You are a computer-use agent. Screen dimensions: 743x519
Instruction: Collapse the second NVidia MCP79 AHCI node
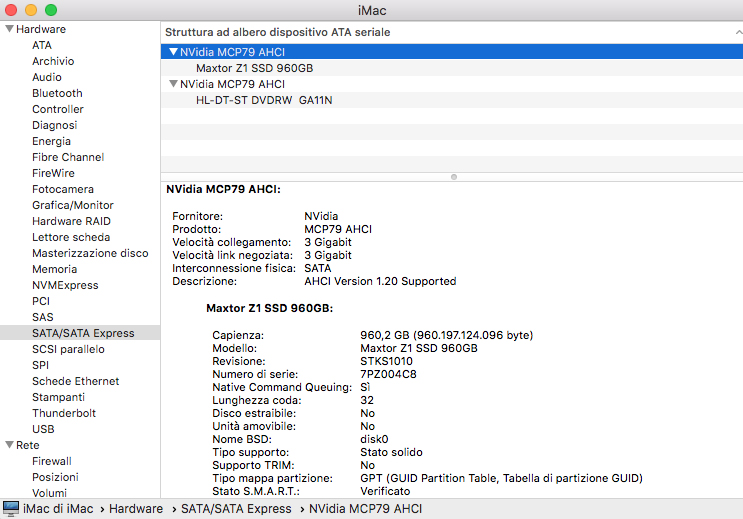click(173, 84)
